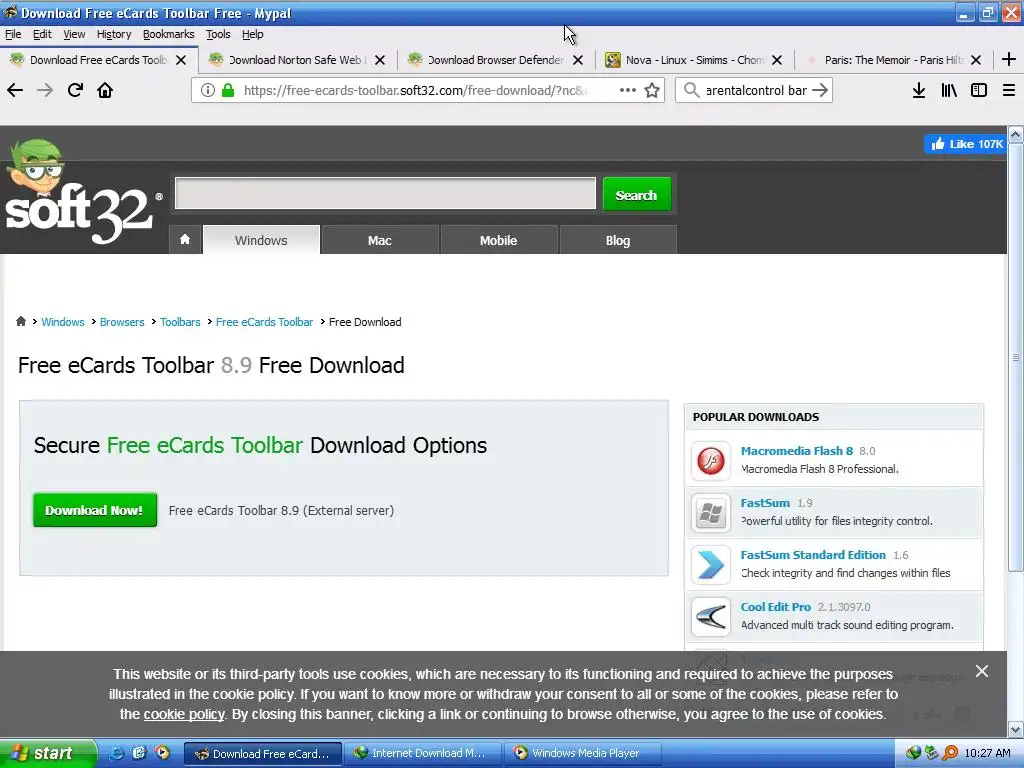
Task: Open the hamburger application menu
Action: tap(1008, 90)
